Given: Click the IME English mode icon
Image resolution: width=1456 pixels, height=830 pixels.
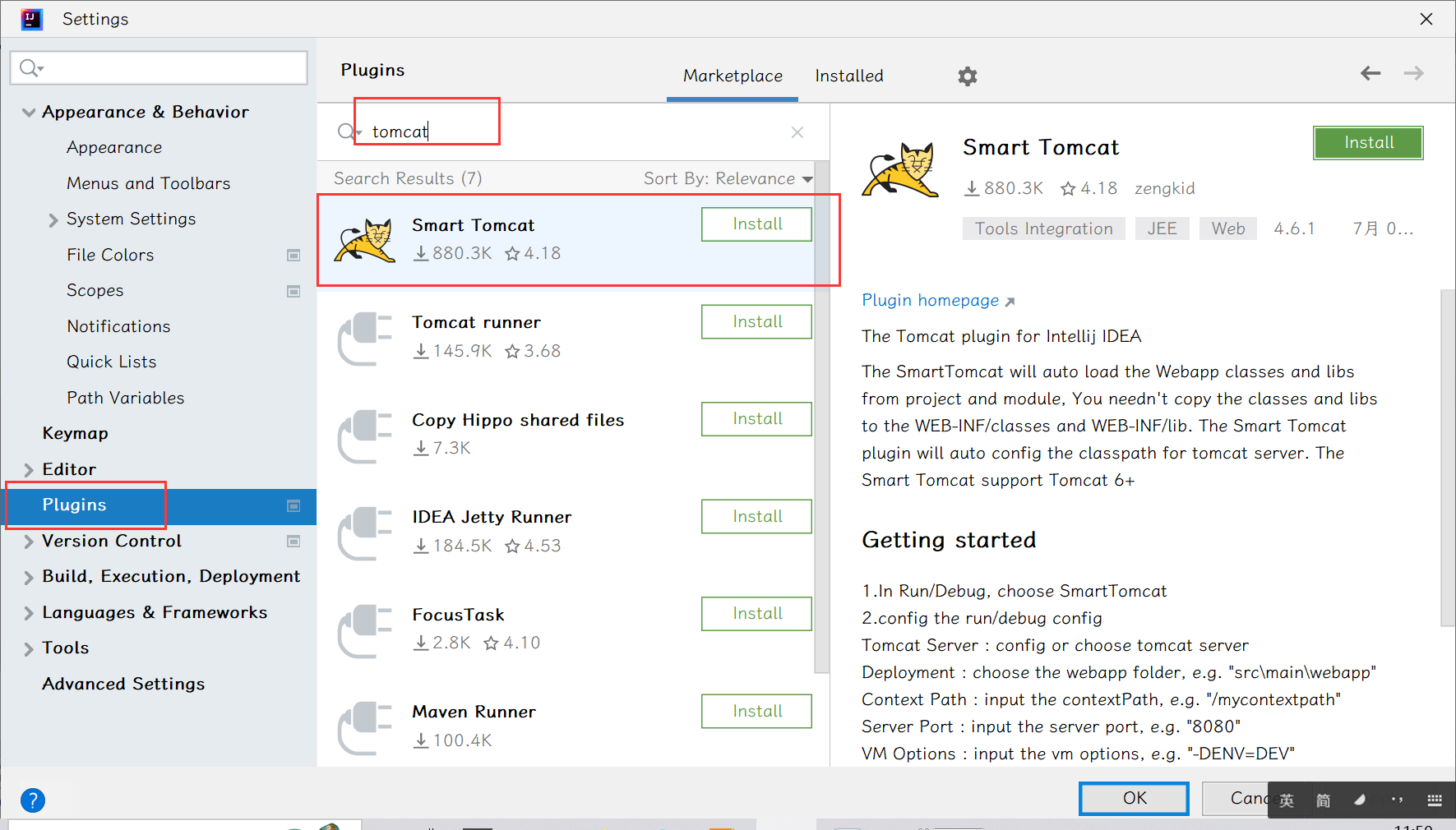Looking at the screenshot, I should pyautogui.click(x=1287, y=800).
